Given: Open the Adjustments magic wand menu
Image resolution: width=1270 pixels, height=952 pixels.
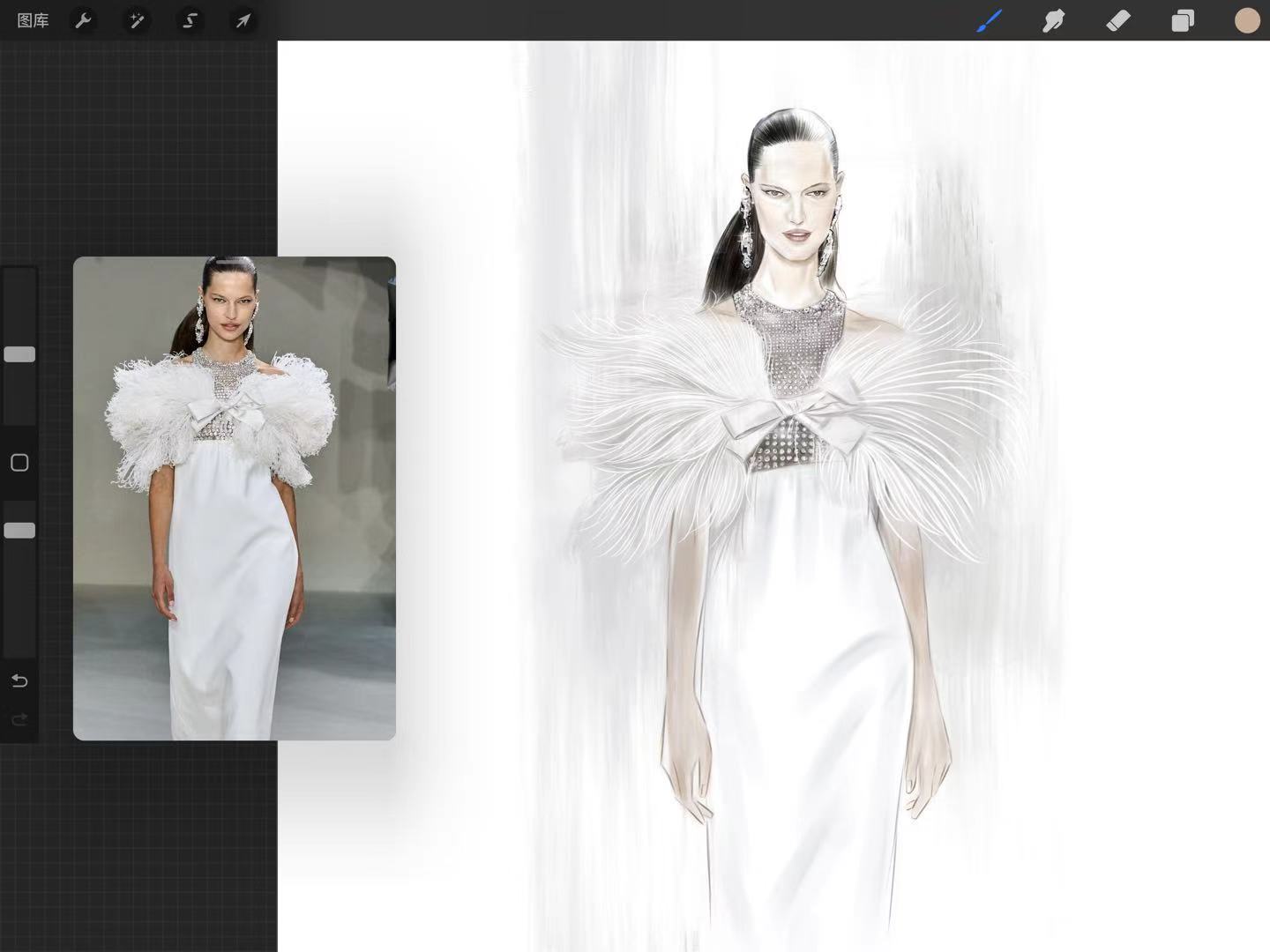Looking at the screenshot, I should click(x=137, y=20).
